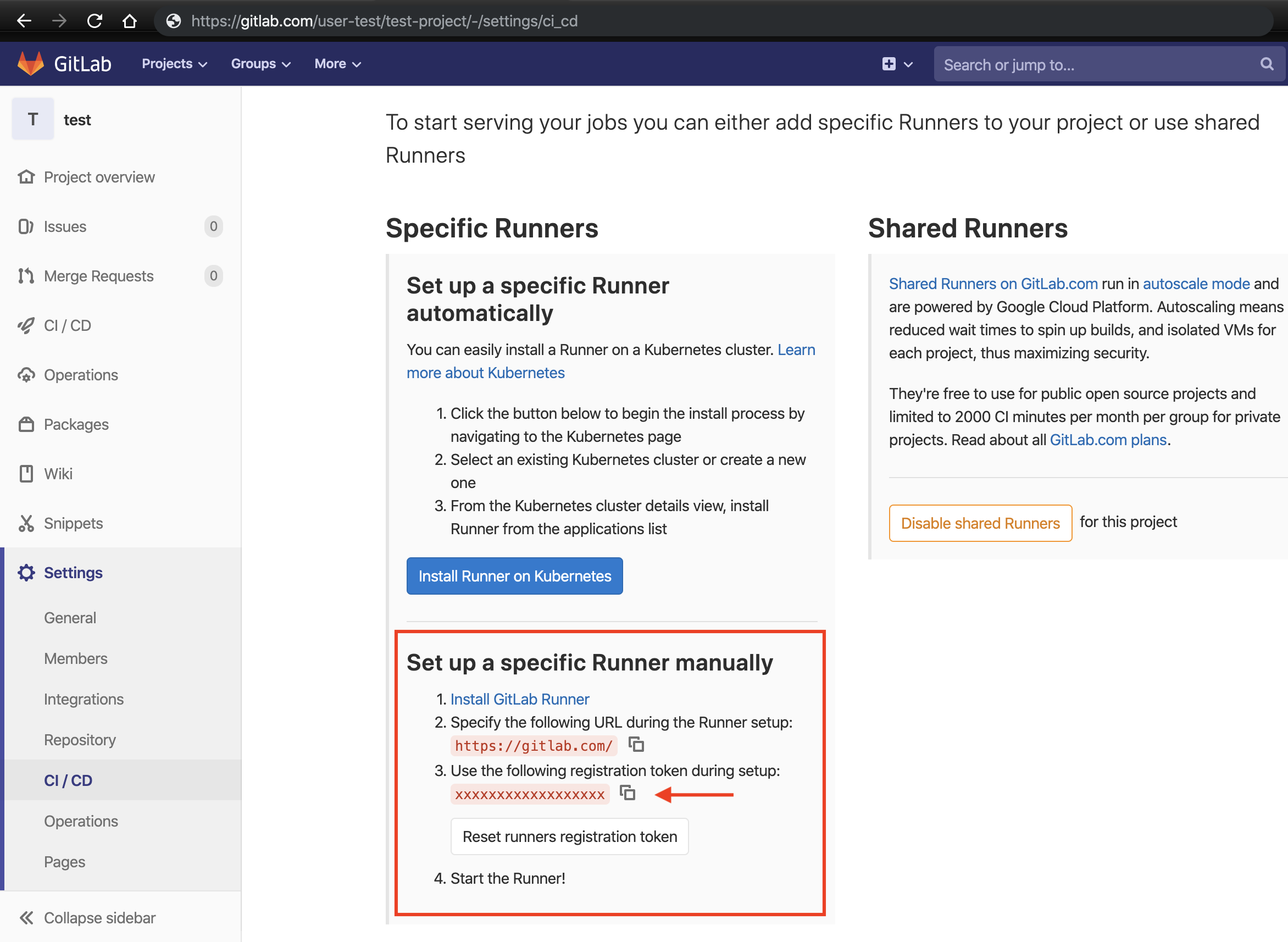
Task: Expand the Groups navigation dropdown
Action: (x=258, y=64)
